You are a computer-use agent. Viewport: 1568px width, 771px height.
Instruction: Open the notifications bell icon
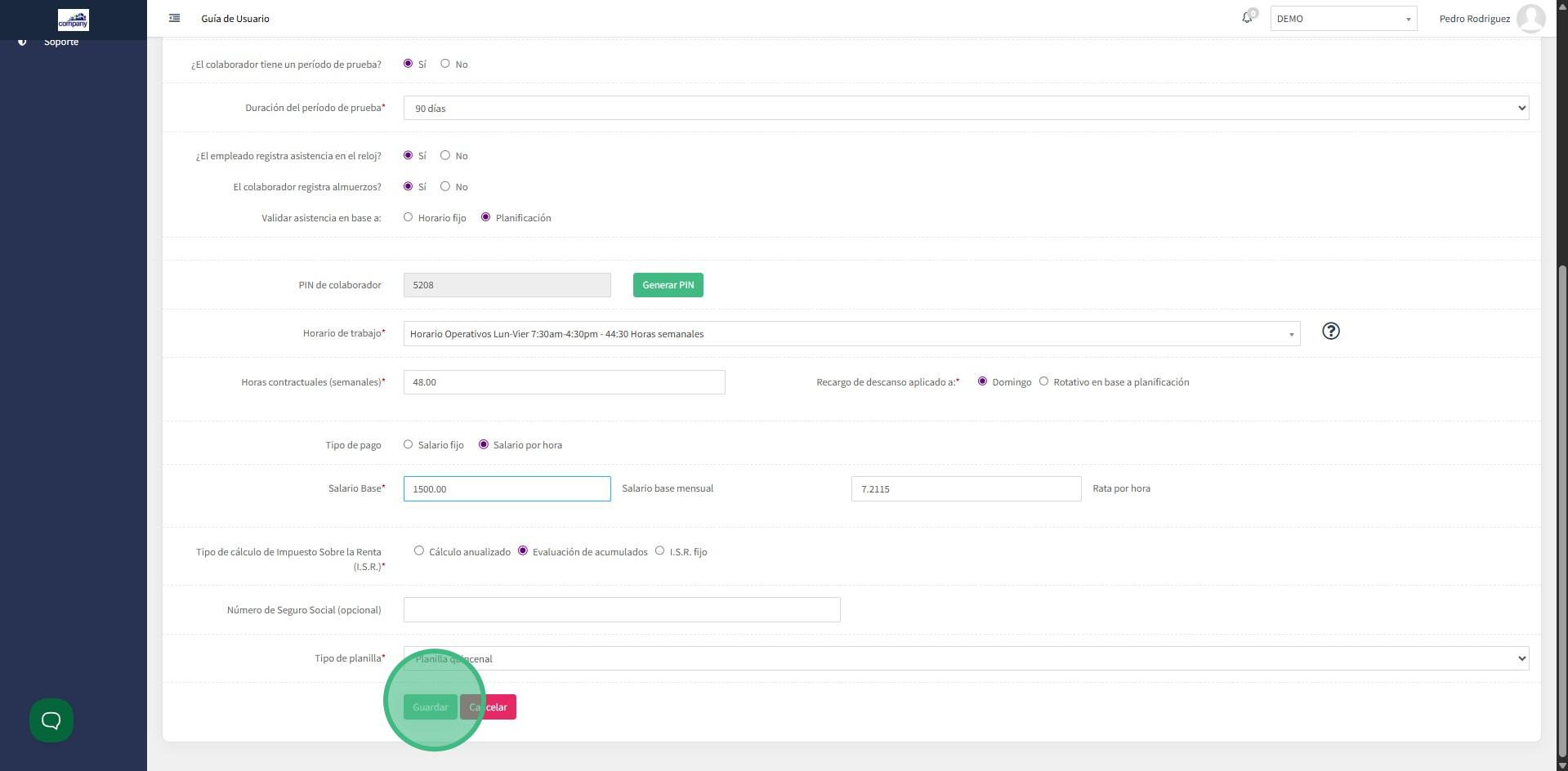click(x=1247, y=18)
